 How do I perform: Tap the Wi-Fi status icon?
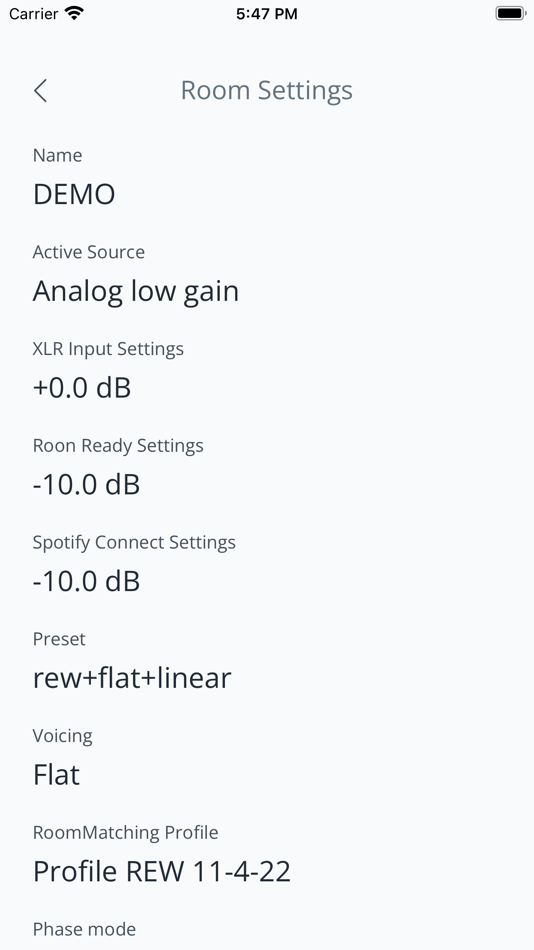(75, 13)
